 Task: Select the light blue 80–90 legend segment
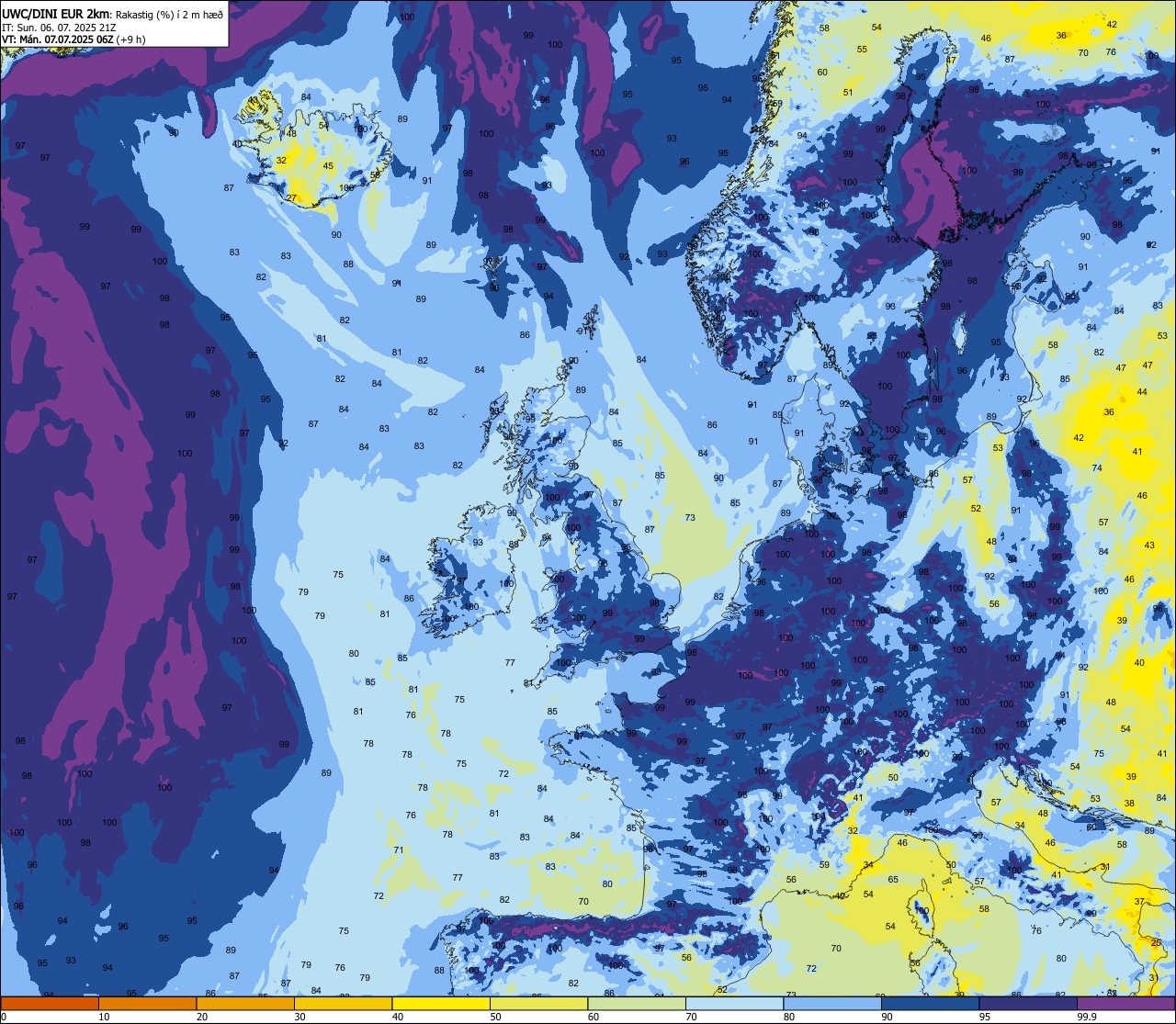pyautogui.click(x=832, y=1003)
